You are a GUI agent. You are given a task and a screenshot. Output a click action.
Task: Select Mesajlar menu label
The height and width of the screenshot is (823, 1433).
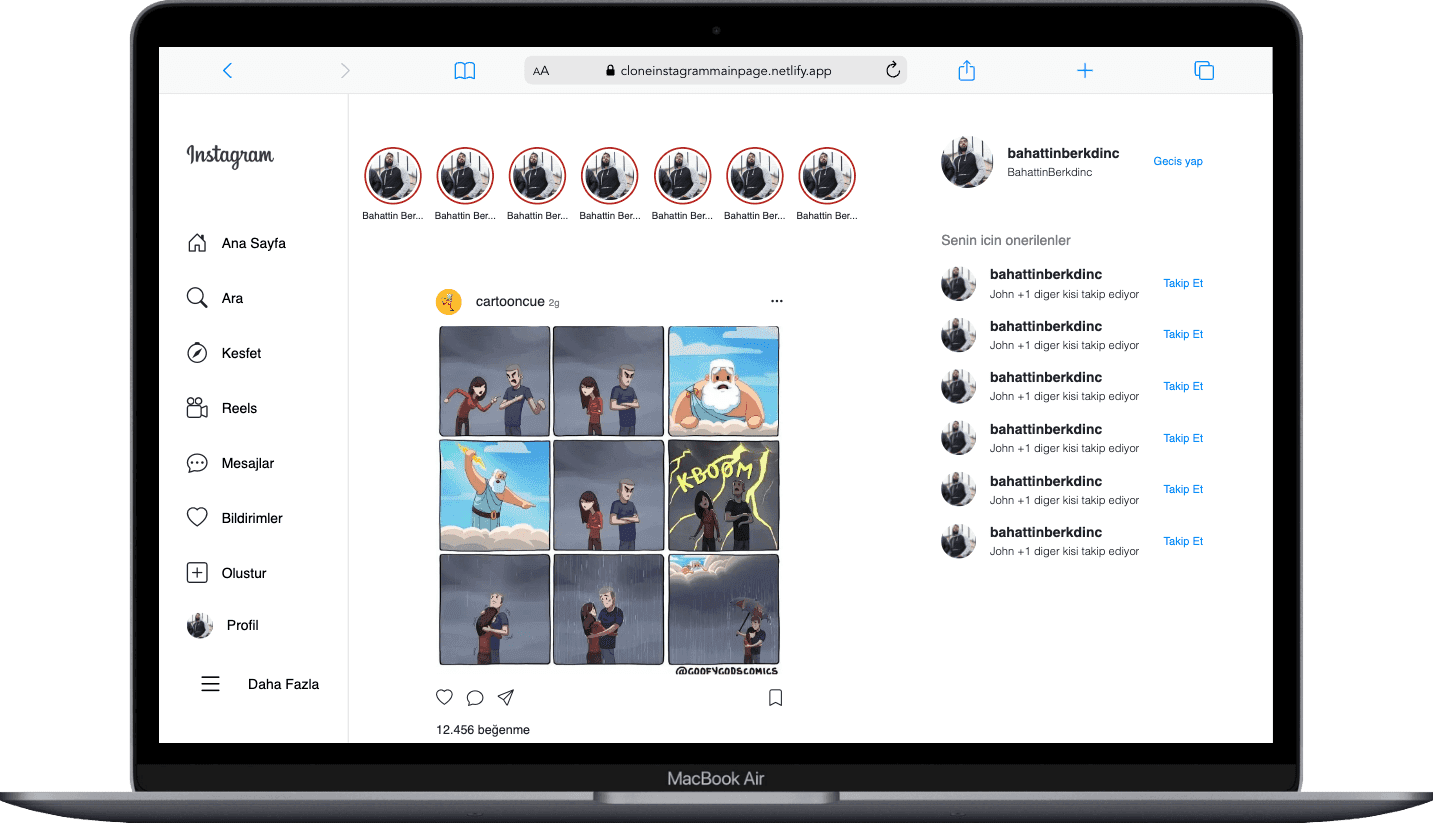248,463
